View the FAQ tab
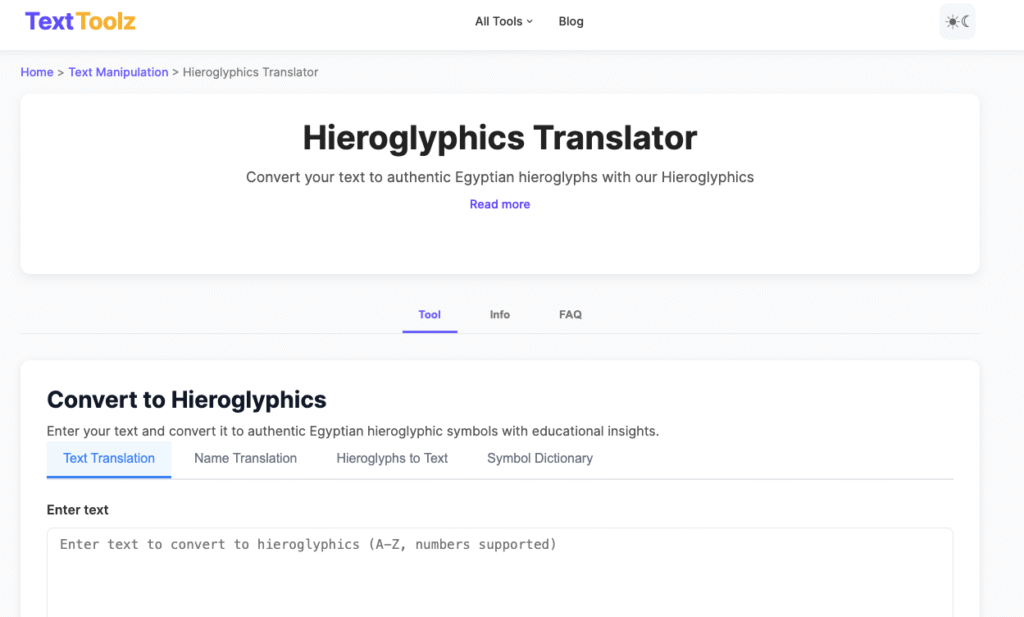Screen dimensions: 1024x617 [x=570, y=314]
